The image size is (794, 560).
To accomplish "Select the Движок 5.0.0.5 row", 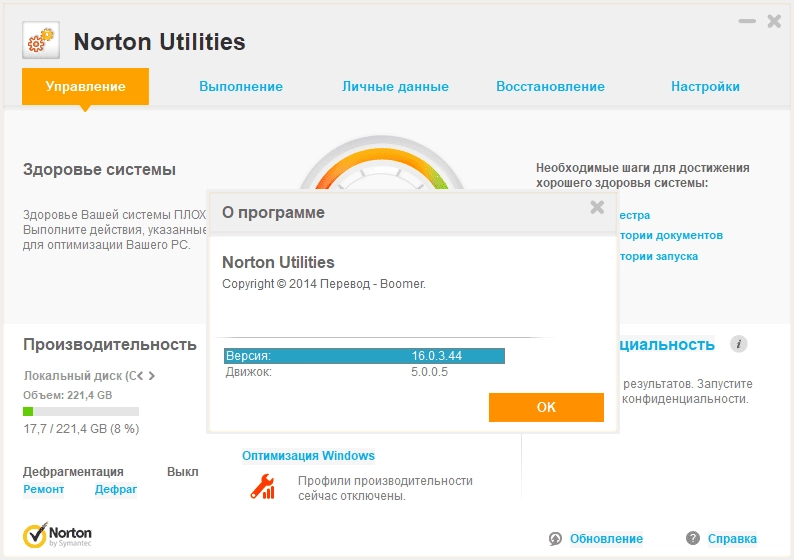I will click(x=364, y=372).
